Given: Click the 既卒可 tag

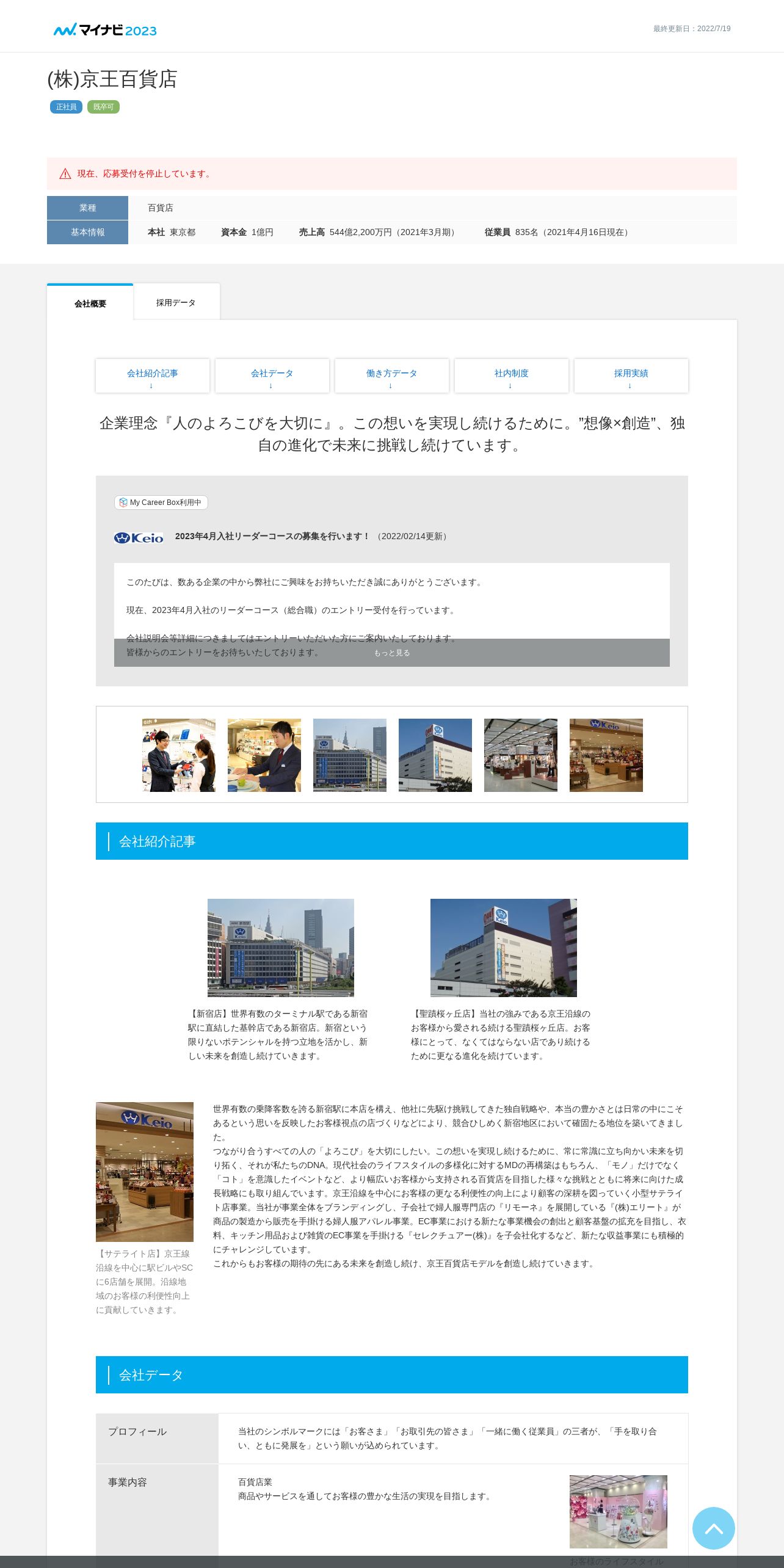Looking at the screenshot, I should point(103,107).
